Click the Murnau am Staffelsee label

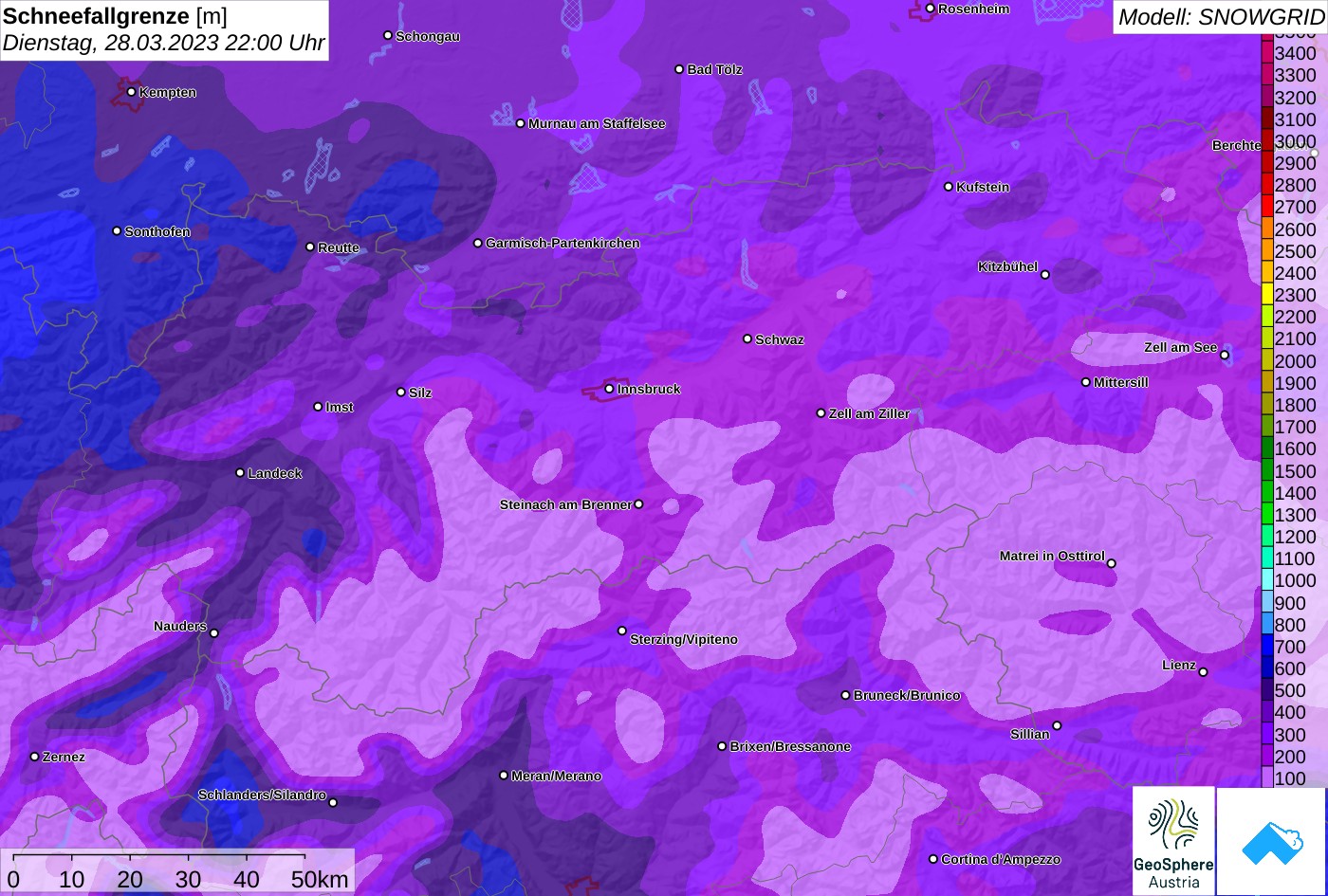click(597, 124)
